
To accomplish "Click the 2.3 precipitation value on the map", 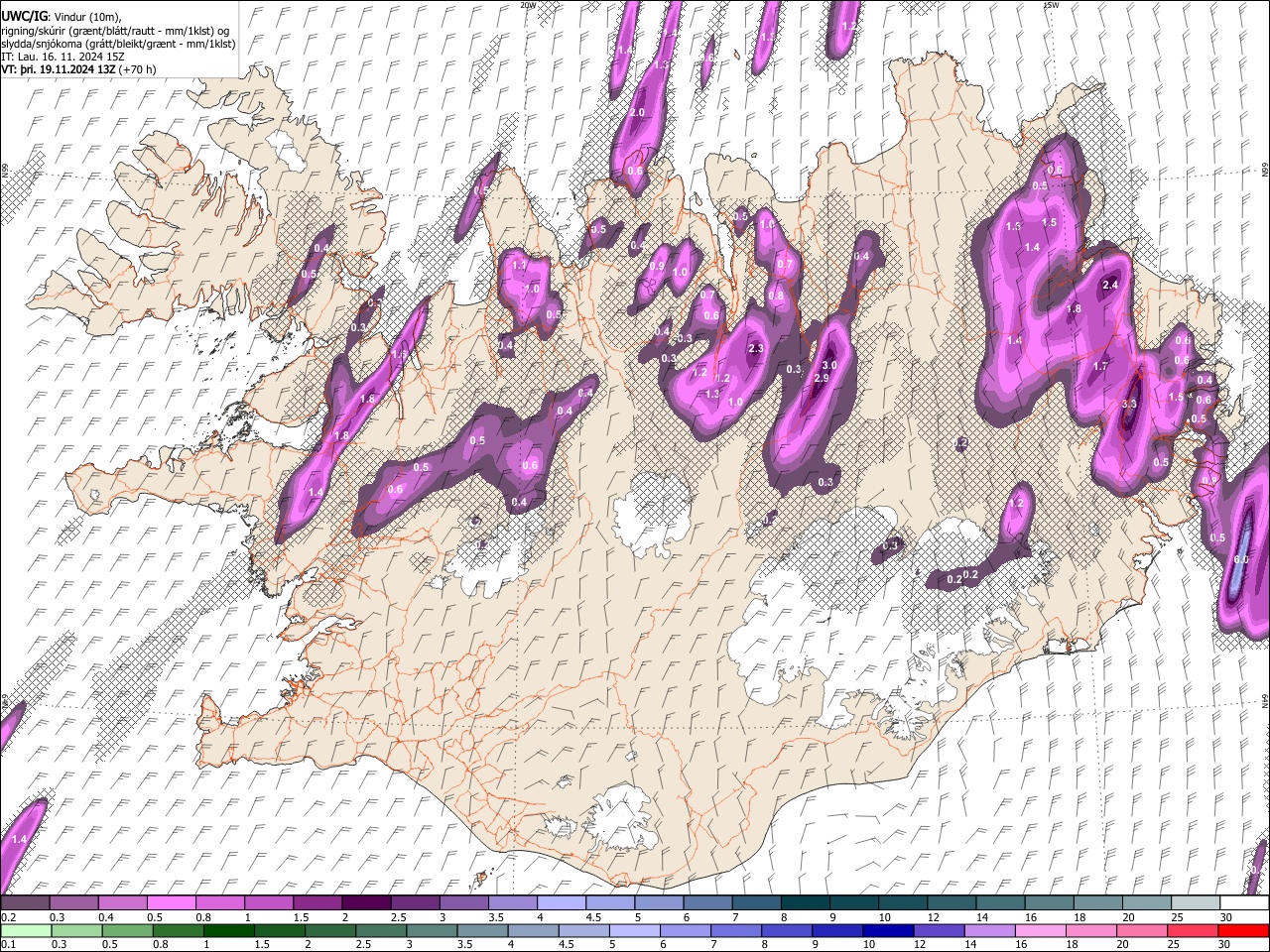I will 756,349.
